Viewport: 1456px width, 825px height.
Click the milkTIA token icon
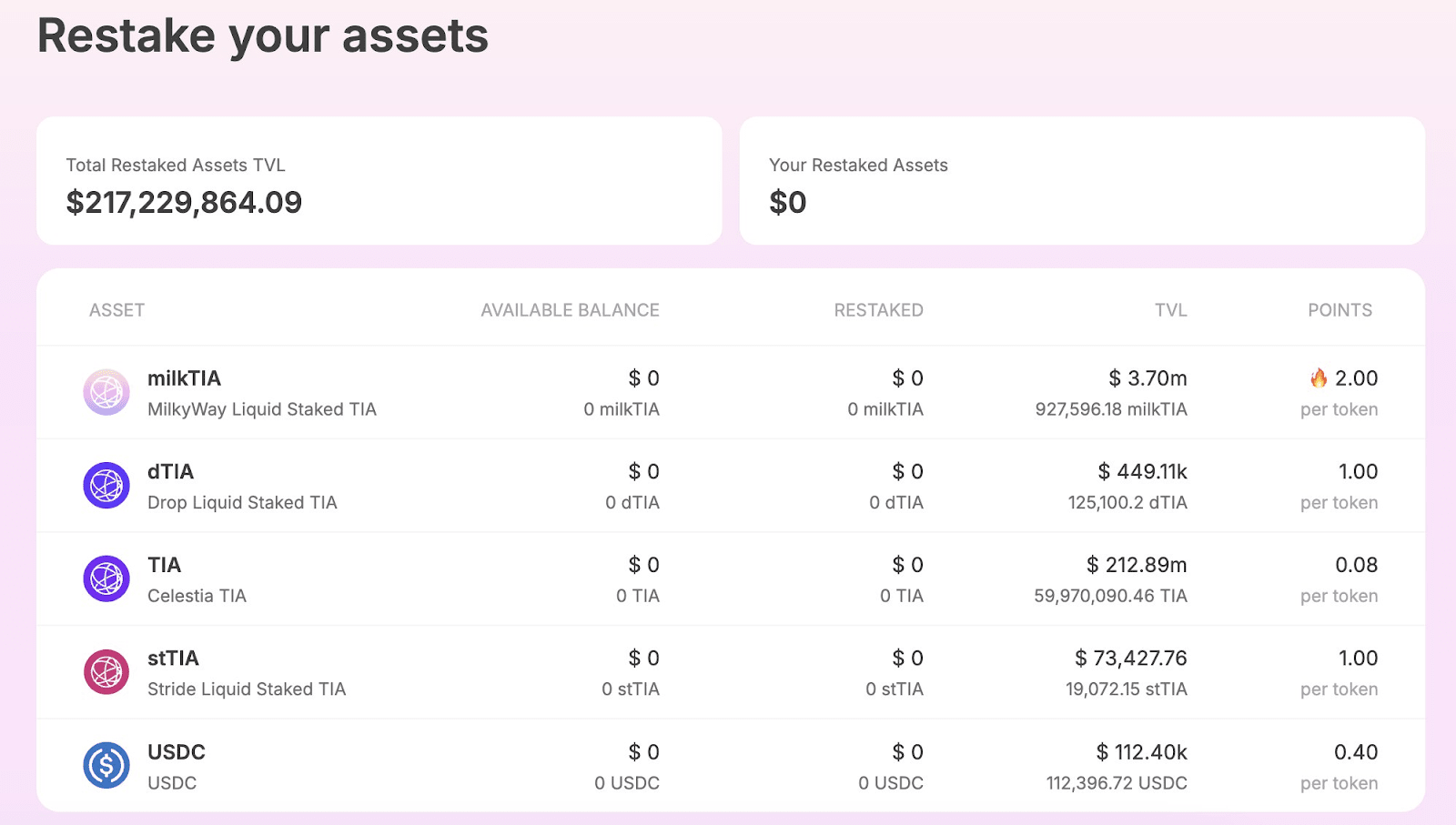coord(106,392)
